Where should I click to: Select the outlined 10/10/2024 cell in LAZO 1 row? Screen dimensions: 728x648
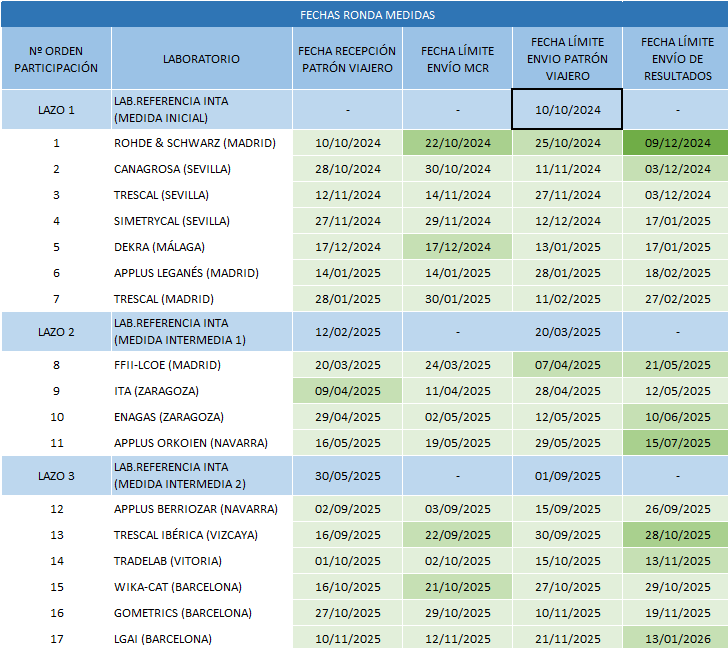567,109
